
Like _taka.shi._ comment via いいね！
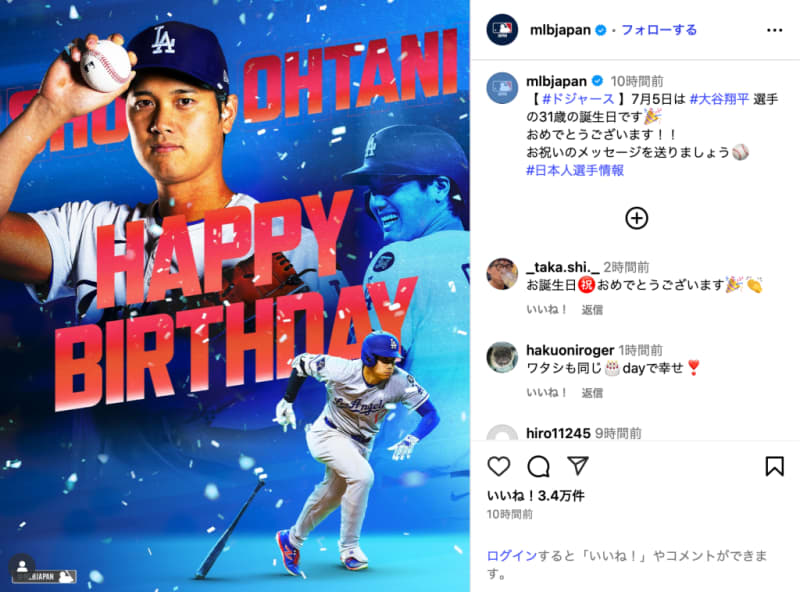547,310
